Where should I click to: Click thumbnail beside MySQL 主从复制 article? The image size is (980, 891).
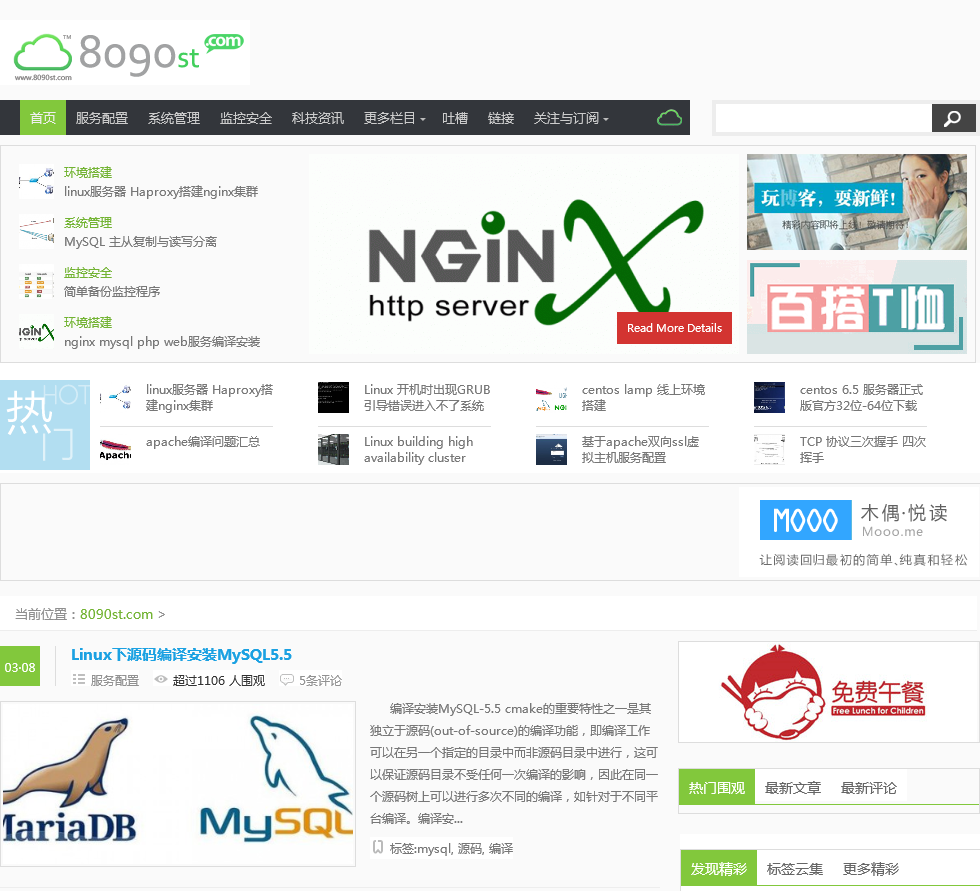pyautogui.click(x=37, y=231)
